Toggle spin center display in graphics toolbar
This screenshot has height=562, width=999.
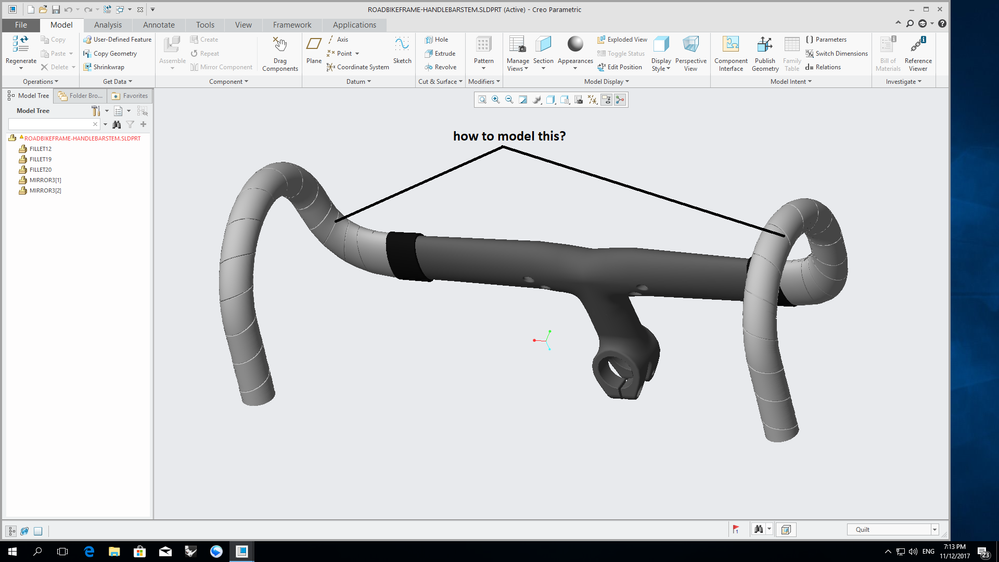pyautogui.click(x=620, y=99)
